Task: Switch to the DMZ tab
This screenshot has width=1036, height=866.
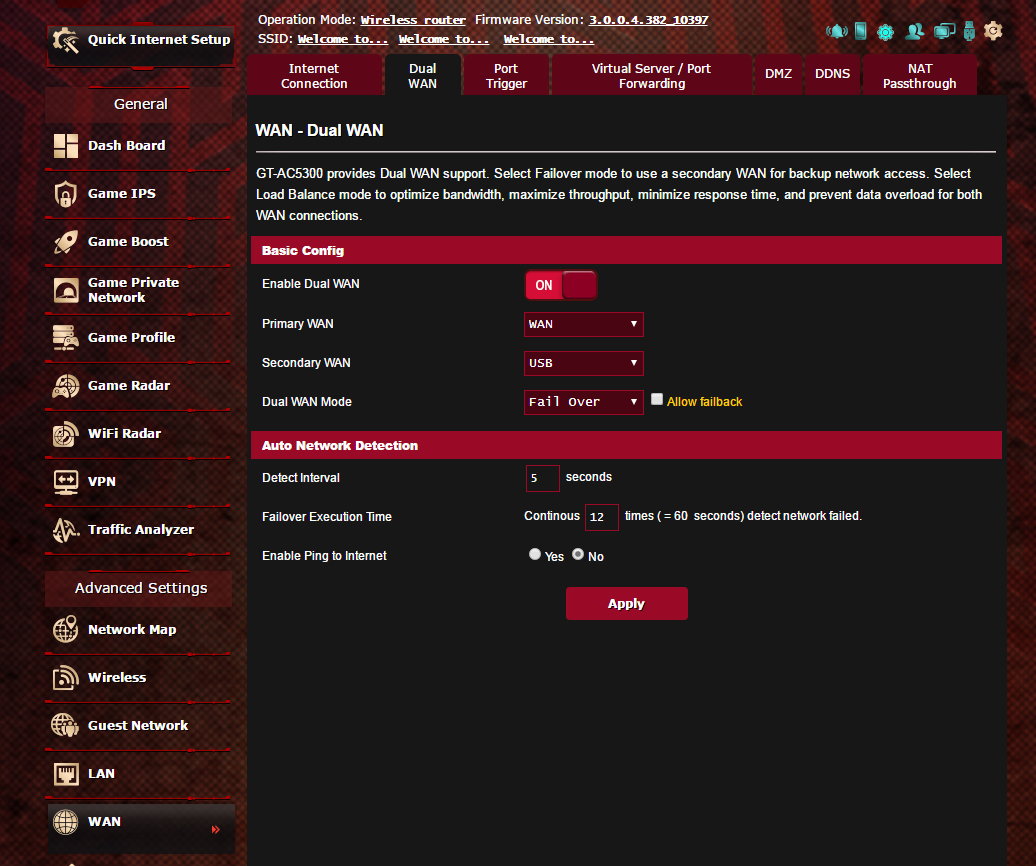Action: (778, 74)
